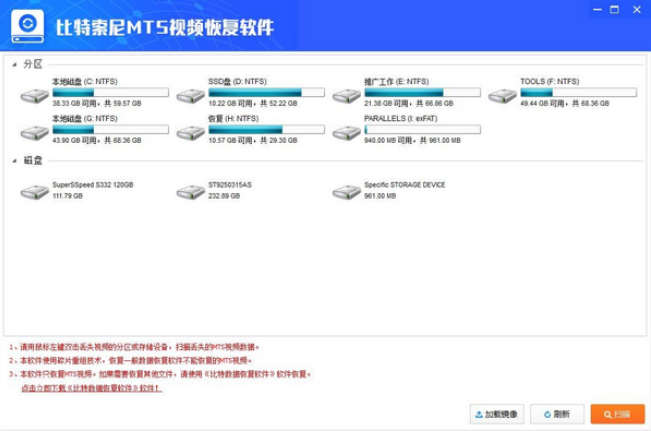Collapse the 磁盘 section
651x431 pixels.
(x=15, y=161)
